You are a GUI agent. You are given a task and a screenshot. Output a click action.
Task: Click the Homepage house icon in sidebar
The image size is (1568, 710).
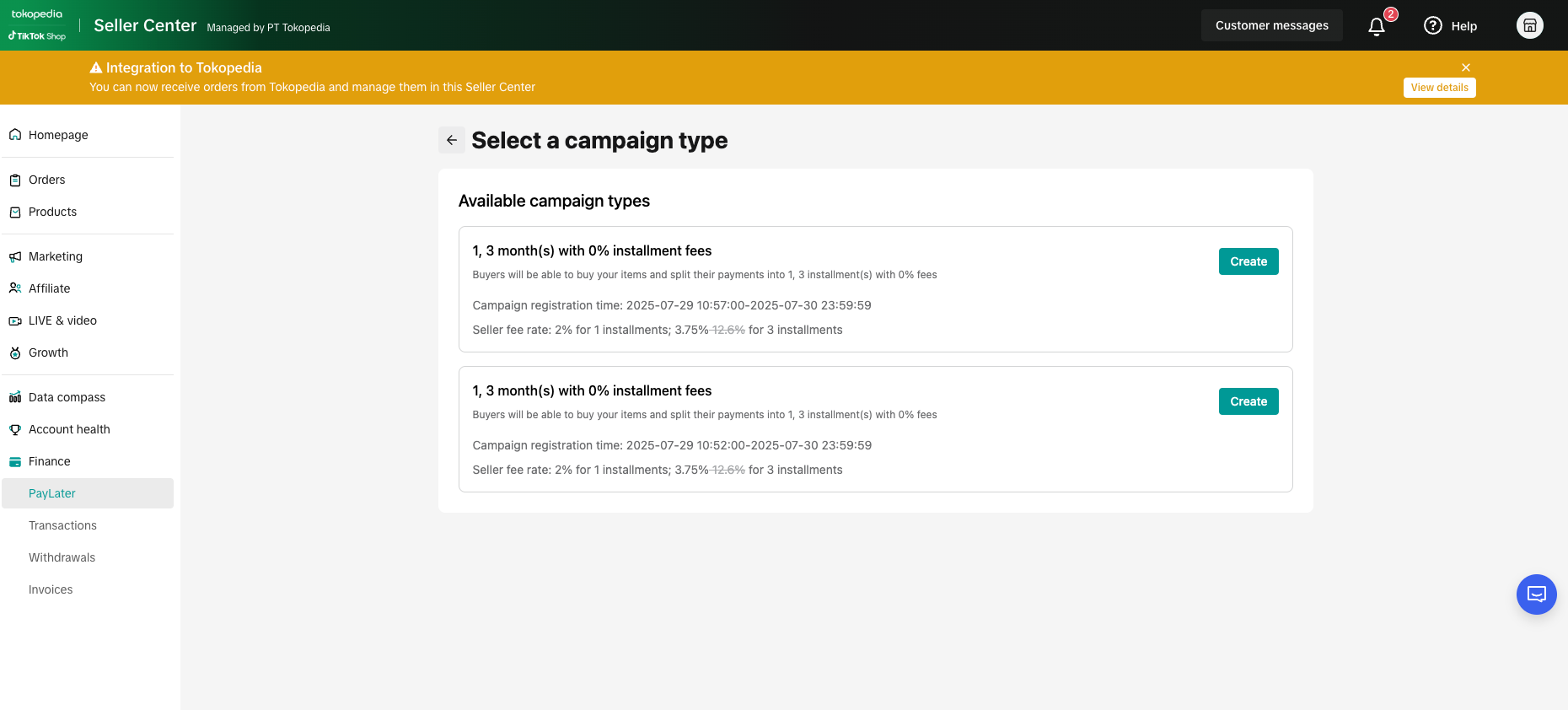point(15,135)
